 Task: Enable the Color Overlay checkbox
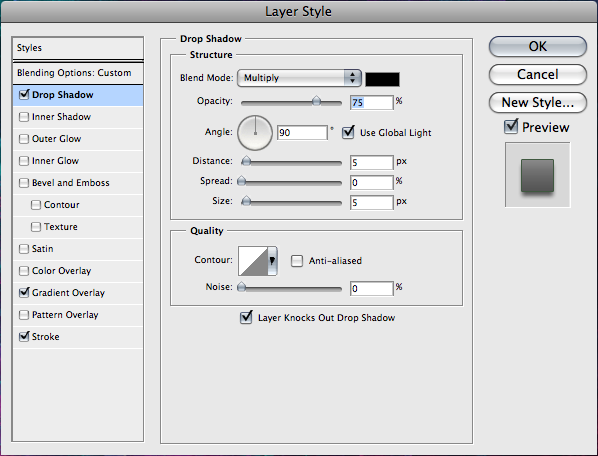pos(24,271)
